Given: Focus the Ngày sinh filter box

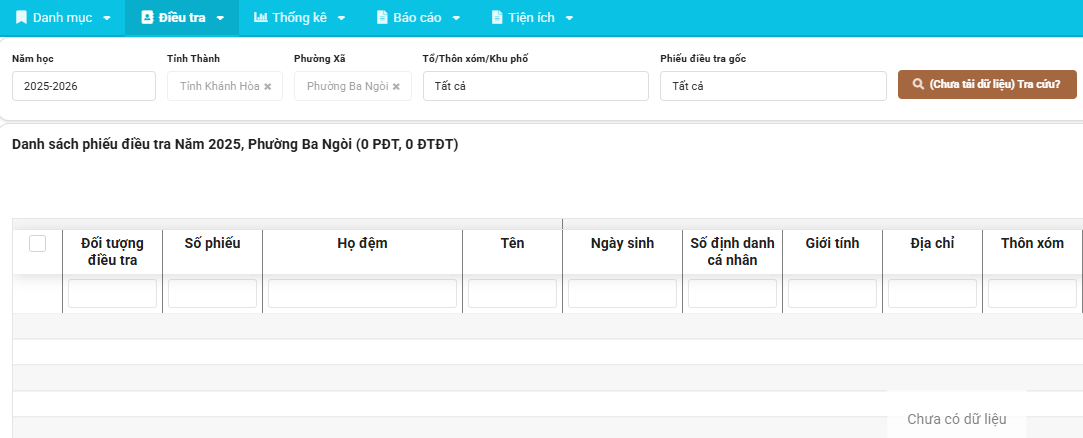Looking at the screenshot, I should click(x=622, y=294).
